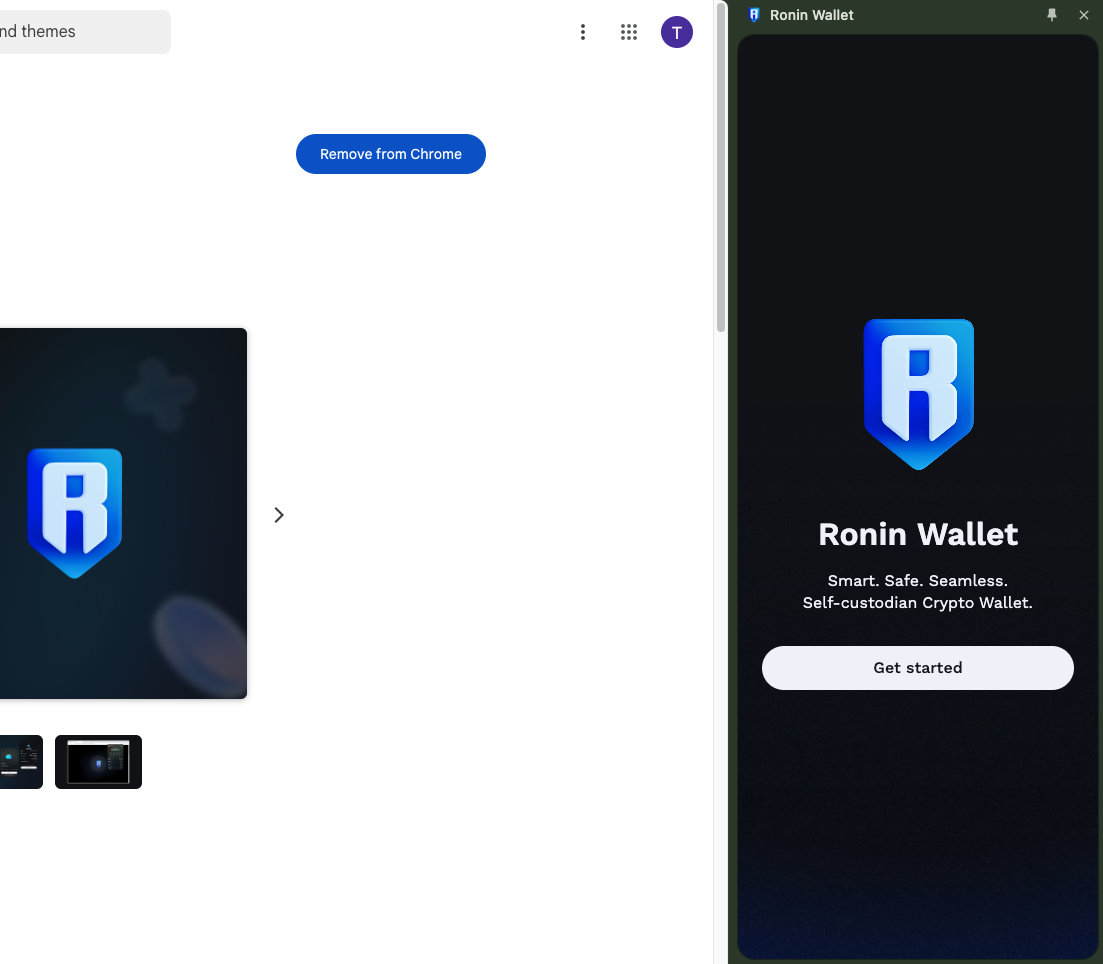
Task: Close the Ronin Wallet side panel
Action: (x=1084, y=15)
